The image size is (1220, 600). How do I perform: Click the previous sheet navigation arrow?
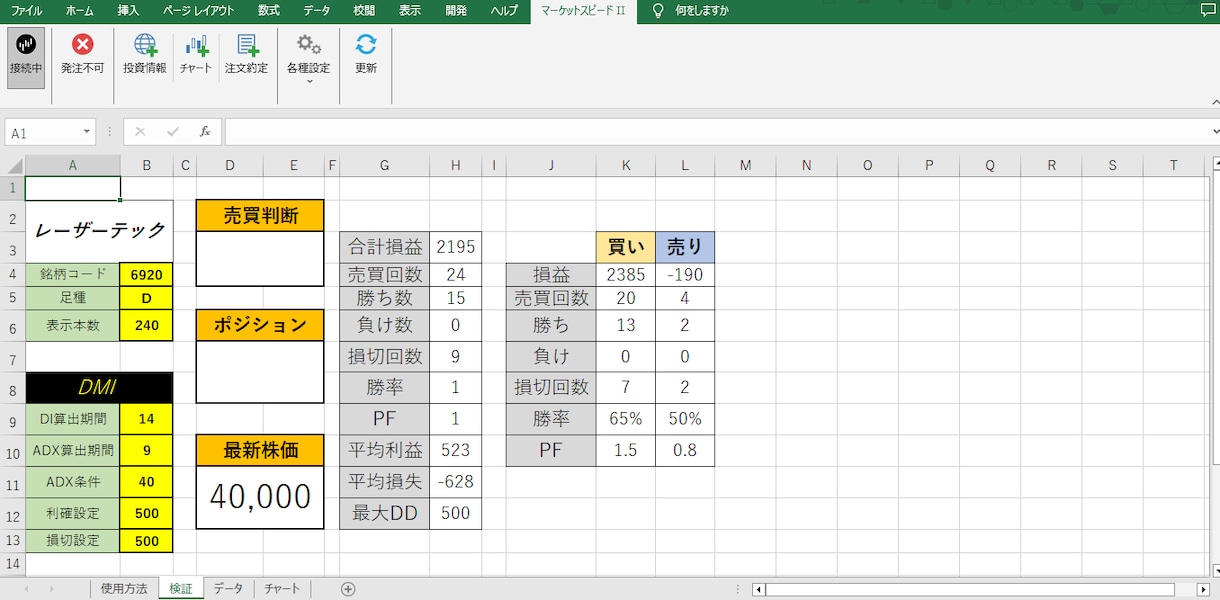(26, 589)
